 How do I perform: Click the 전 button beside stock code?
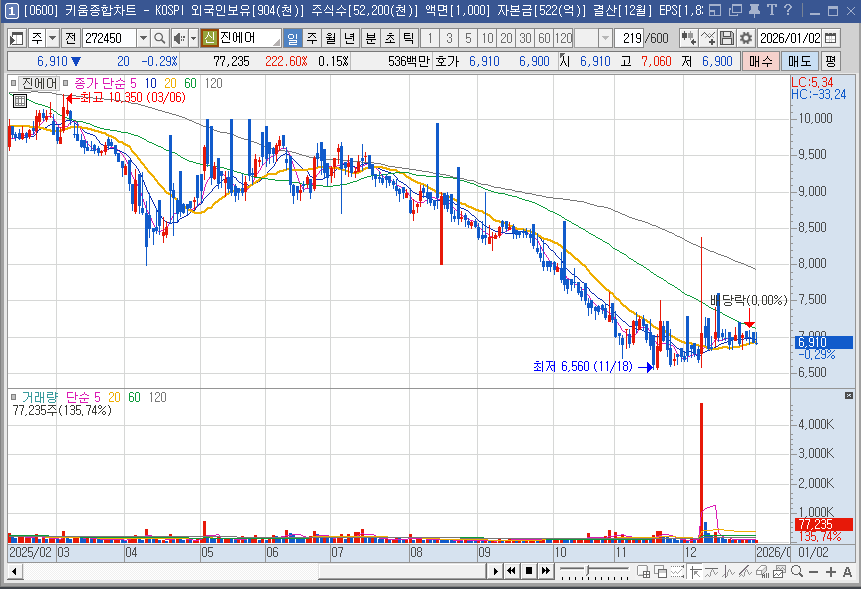pyautogui.click(x=70, y=38)
